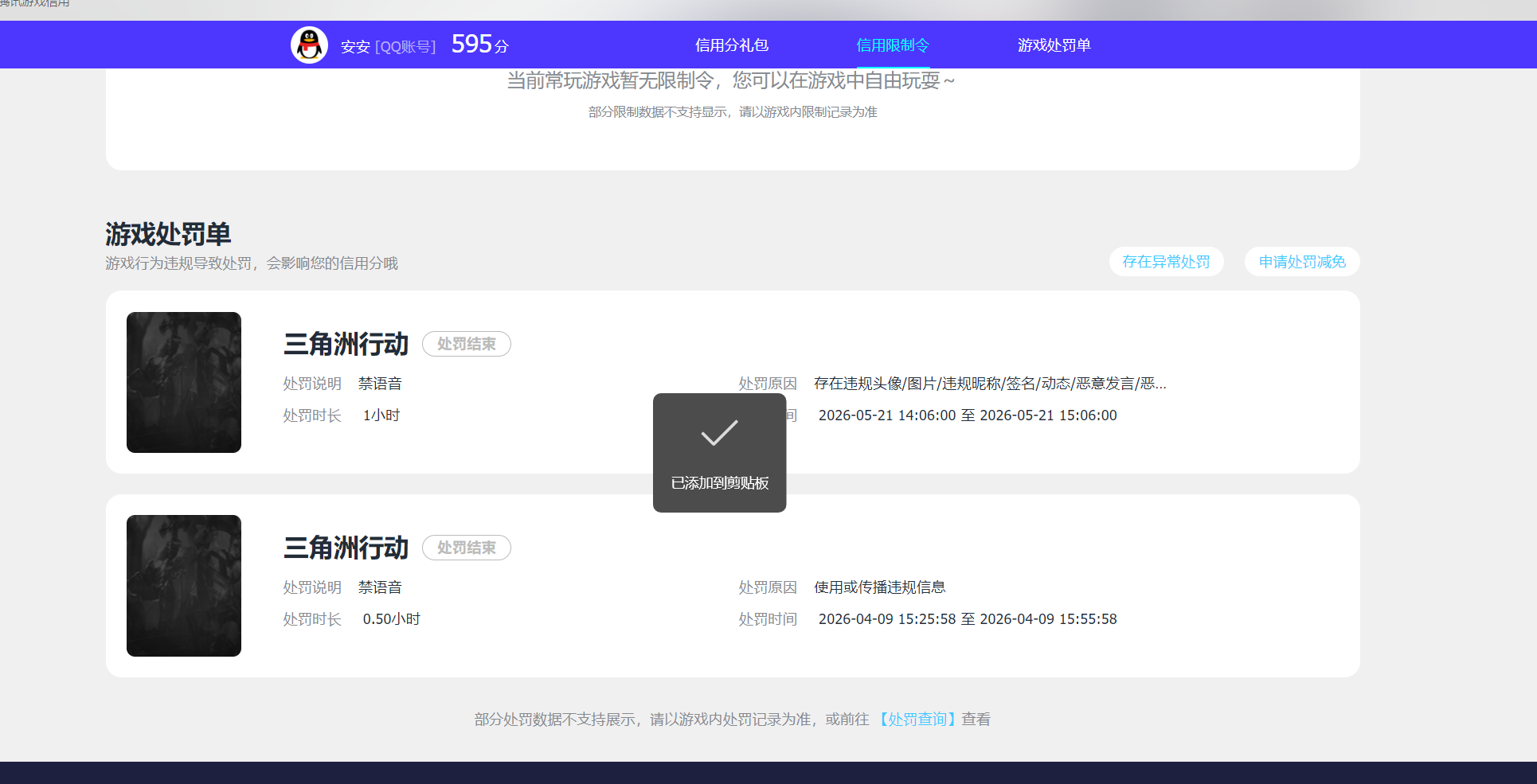Click the 595分 credit score

pos(479,44)
